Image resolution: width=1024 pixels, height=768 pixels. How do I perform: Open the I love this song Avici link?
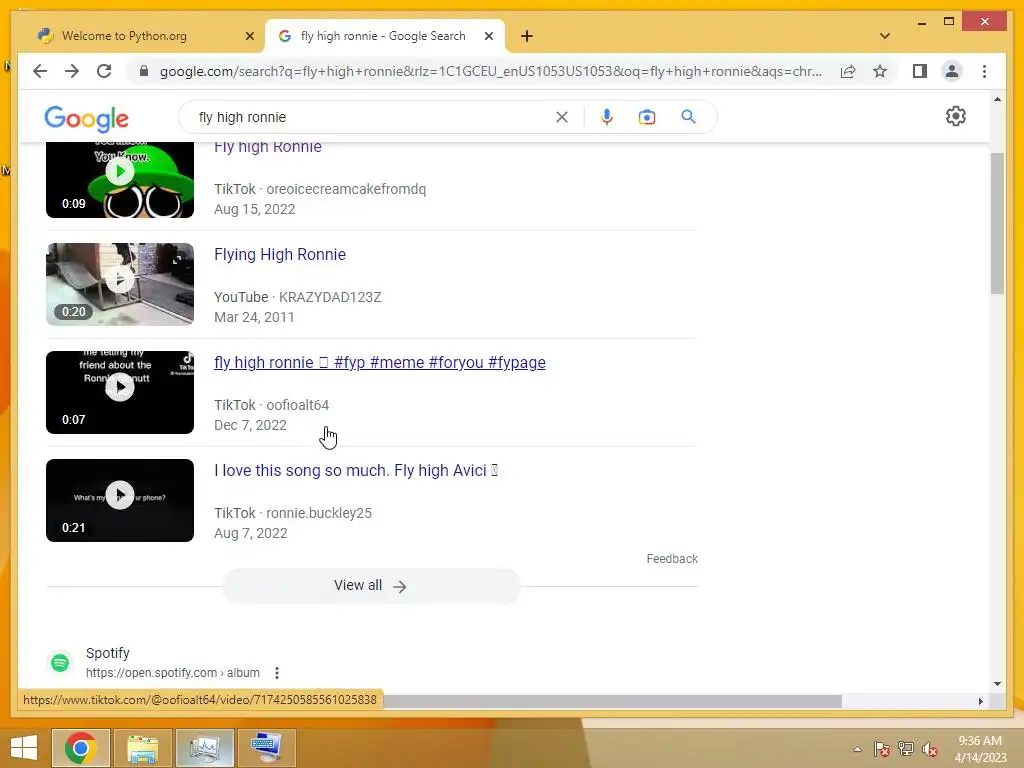point(356,470)
